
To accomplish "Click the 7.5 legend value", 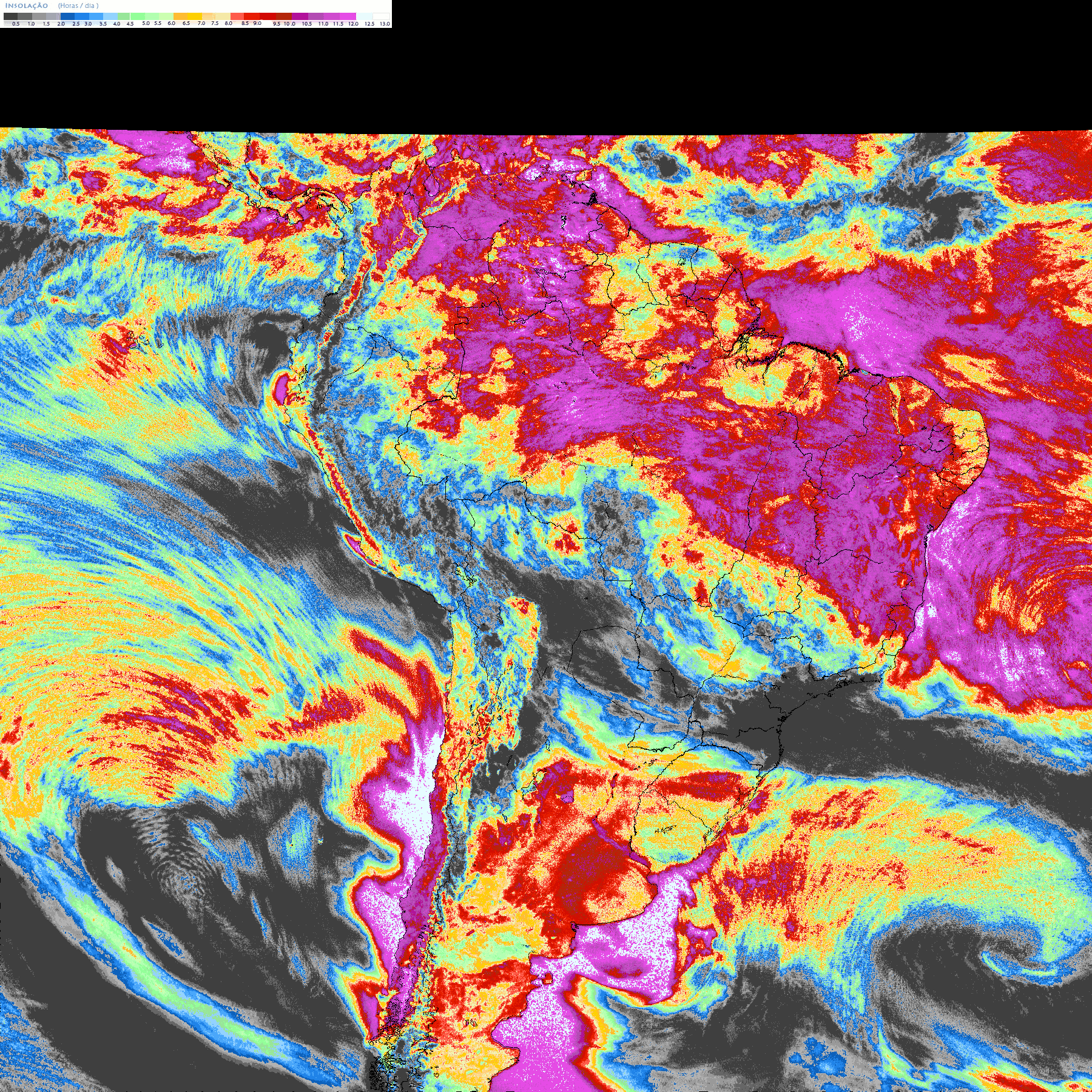I will pyautogui.click(x=215, y=23).
